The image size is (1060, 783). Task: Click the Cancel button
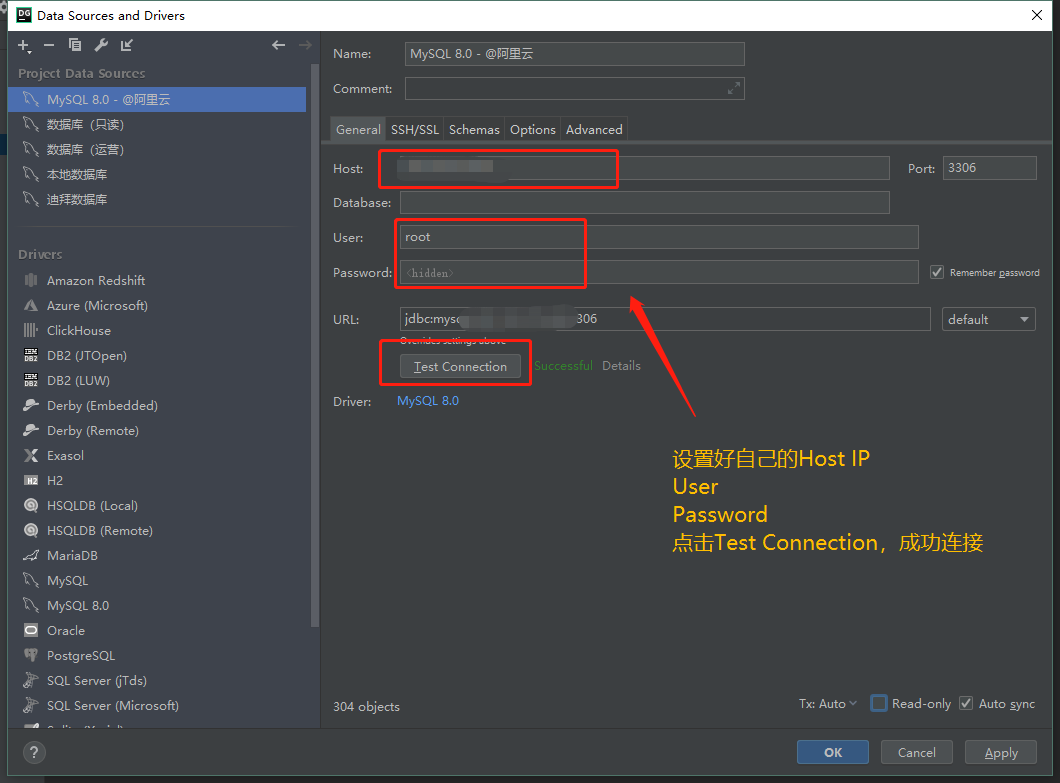[917, 753]
